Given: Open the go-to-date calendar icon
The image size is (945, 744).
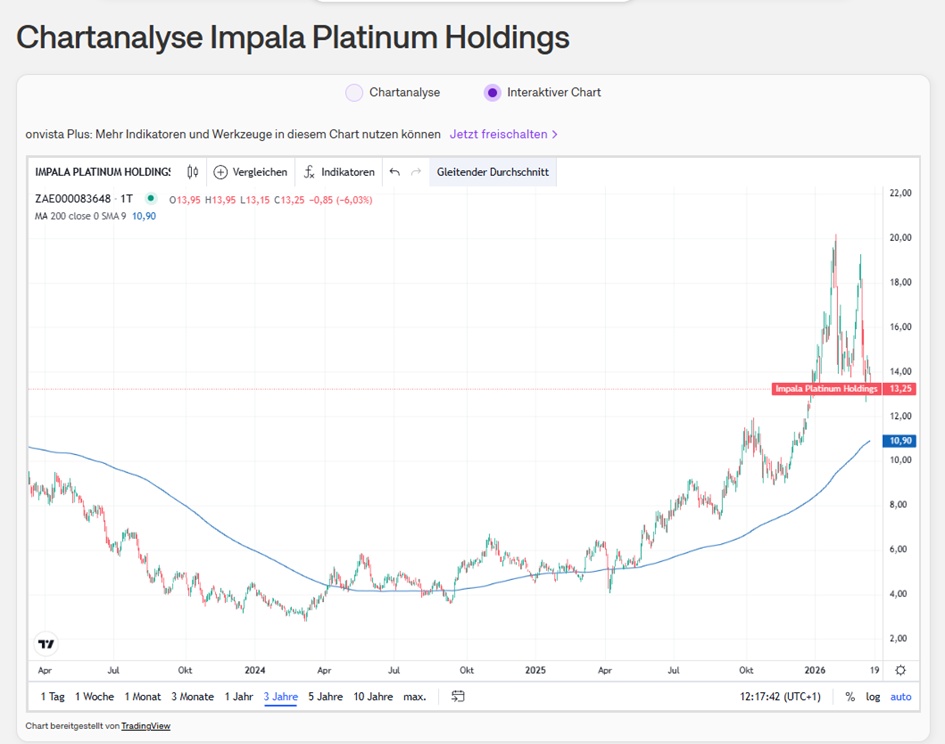Looking at the screenshot, I should tap(458, 696).
